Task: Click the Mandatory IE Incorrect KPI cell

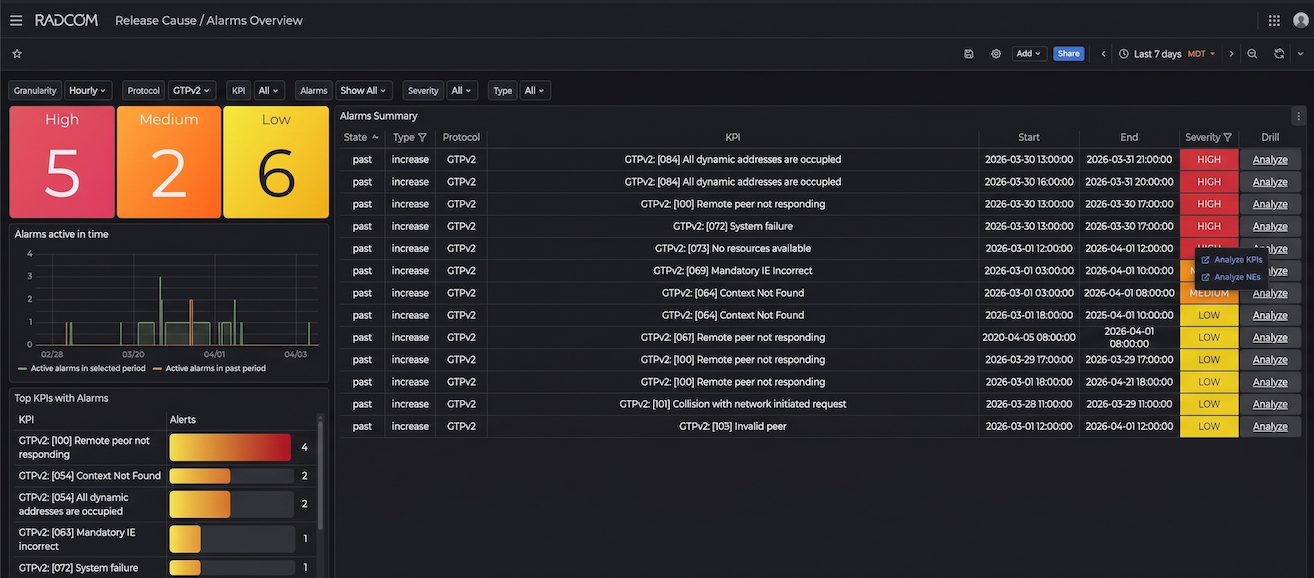Action: pyautogui.click(x=733, y=270)
